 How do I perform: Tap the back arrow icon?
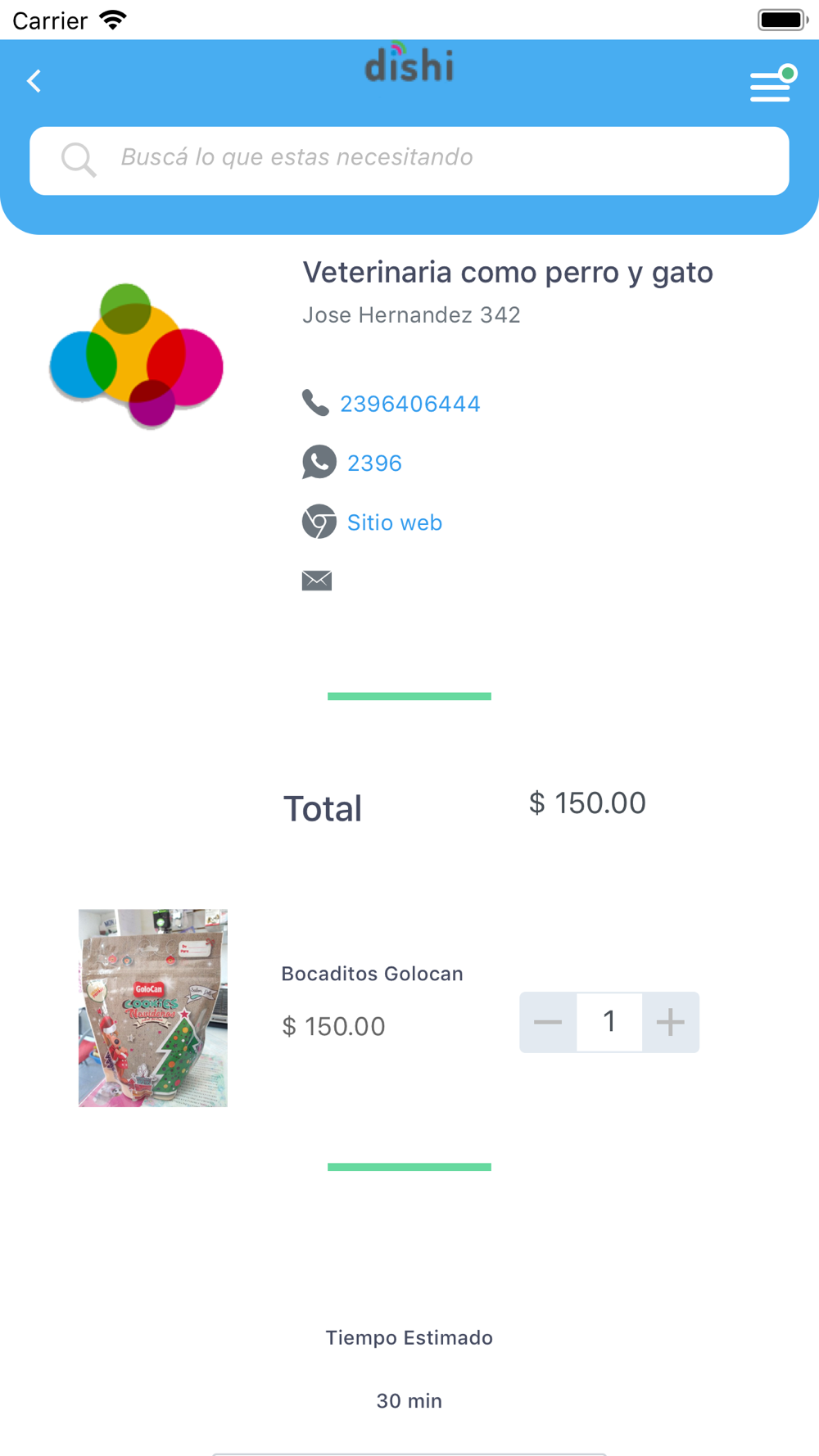point(34,81)
